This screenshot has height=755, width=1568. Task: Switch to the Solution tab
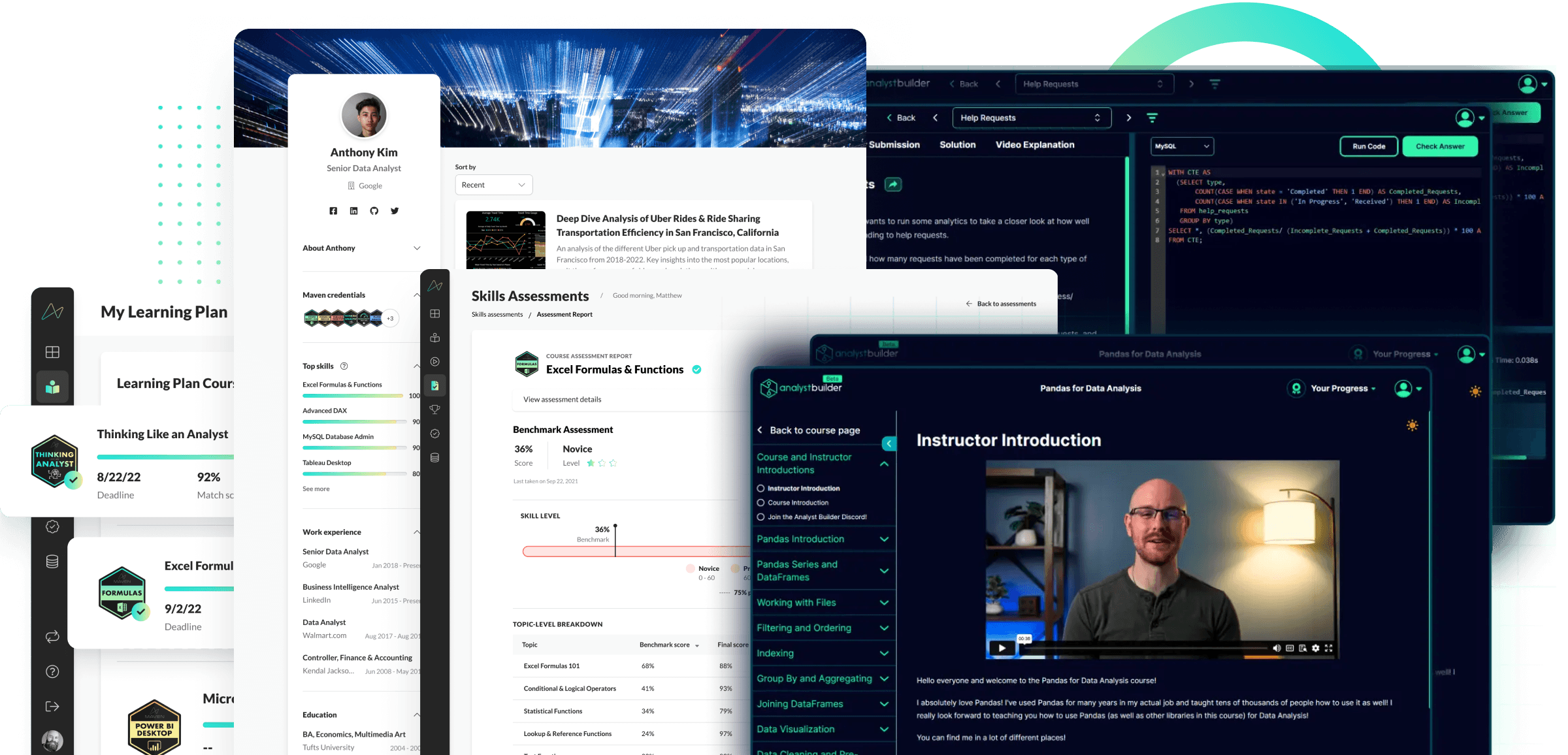(958, 145)
